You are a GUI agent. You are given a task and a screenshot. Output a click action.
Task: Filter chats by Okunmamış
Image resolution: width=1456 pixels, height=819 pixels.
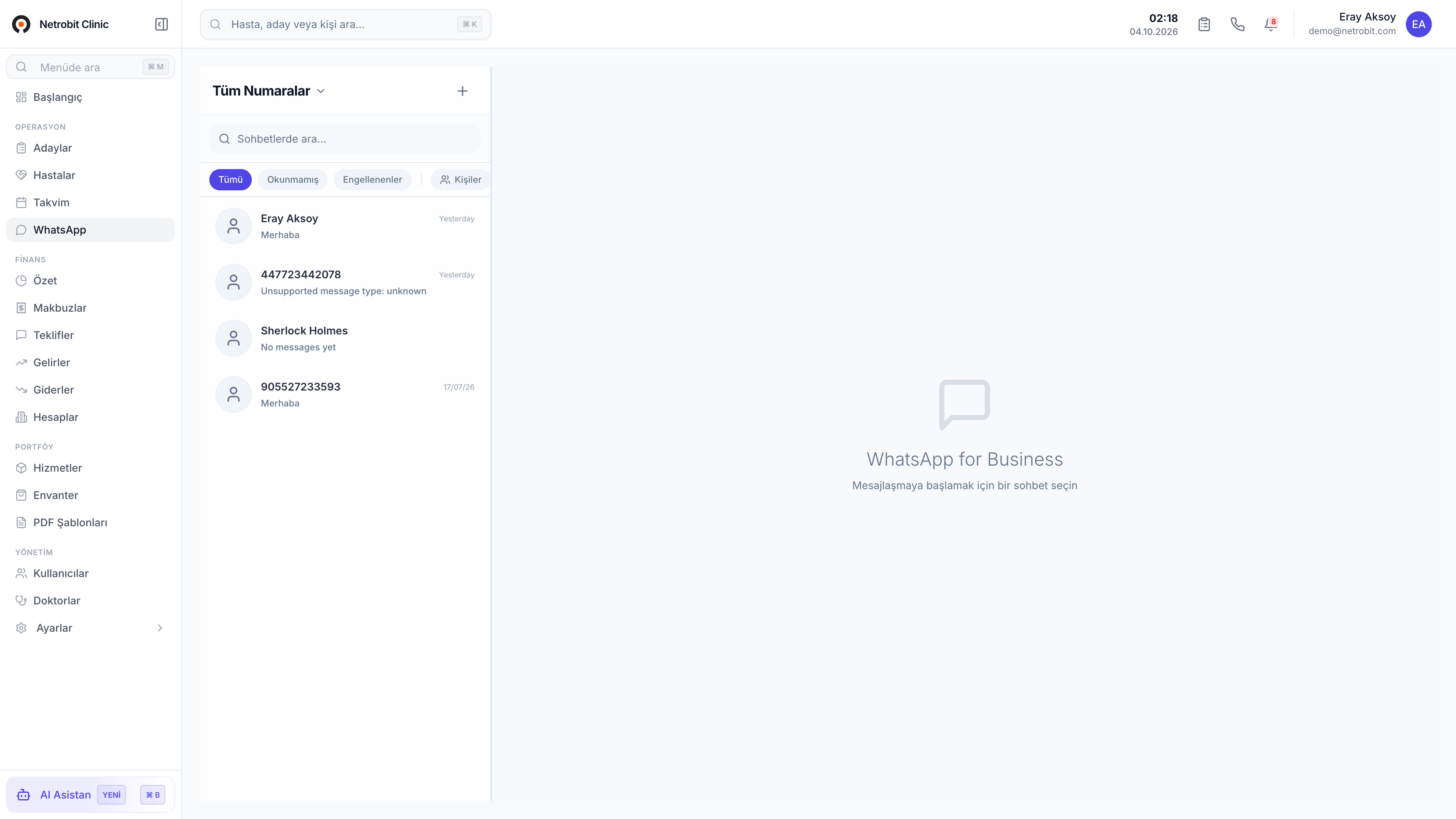[292, 180]
